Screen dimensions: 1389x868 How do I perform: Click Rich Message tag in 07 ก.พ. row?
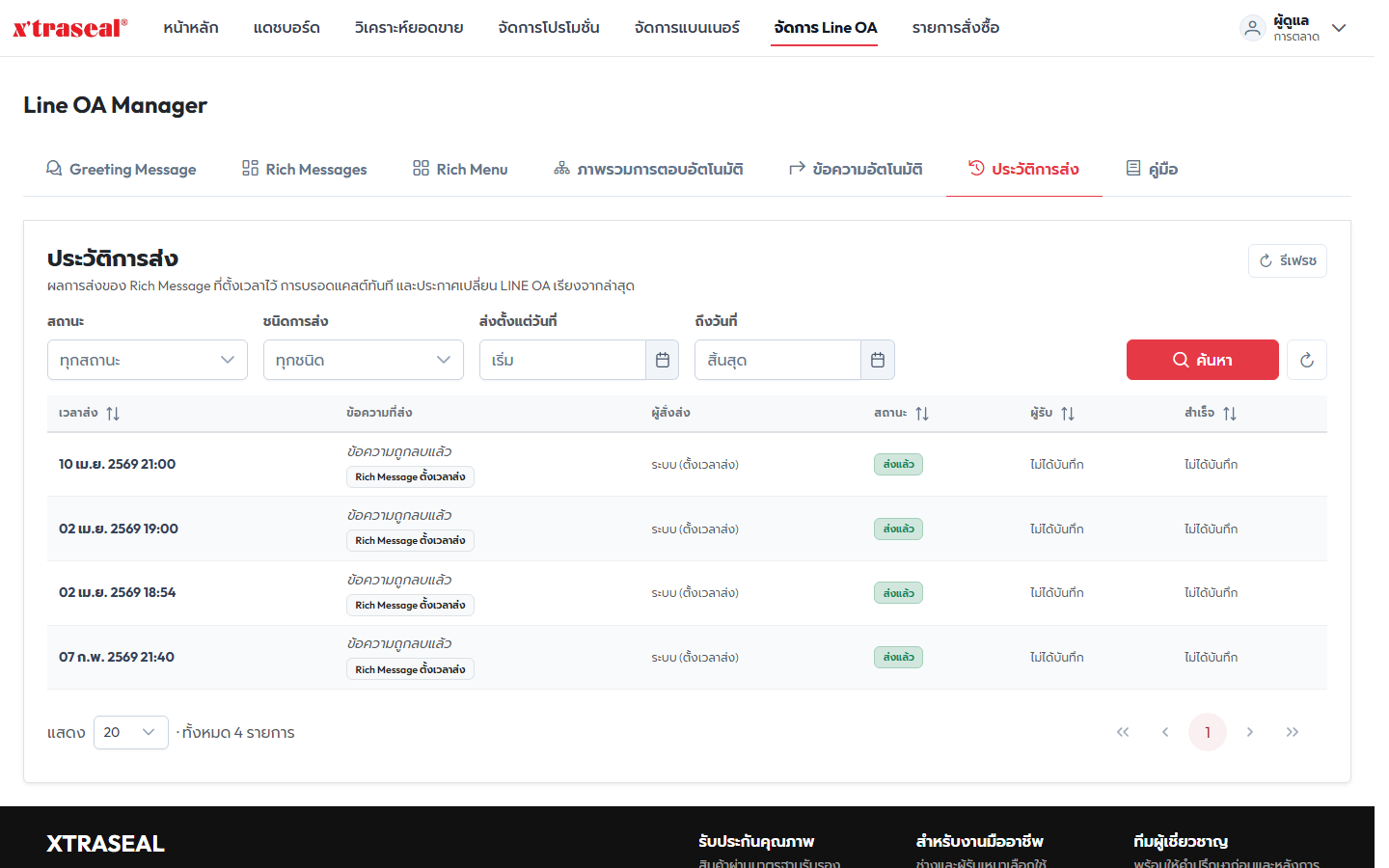(410, 669)
